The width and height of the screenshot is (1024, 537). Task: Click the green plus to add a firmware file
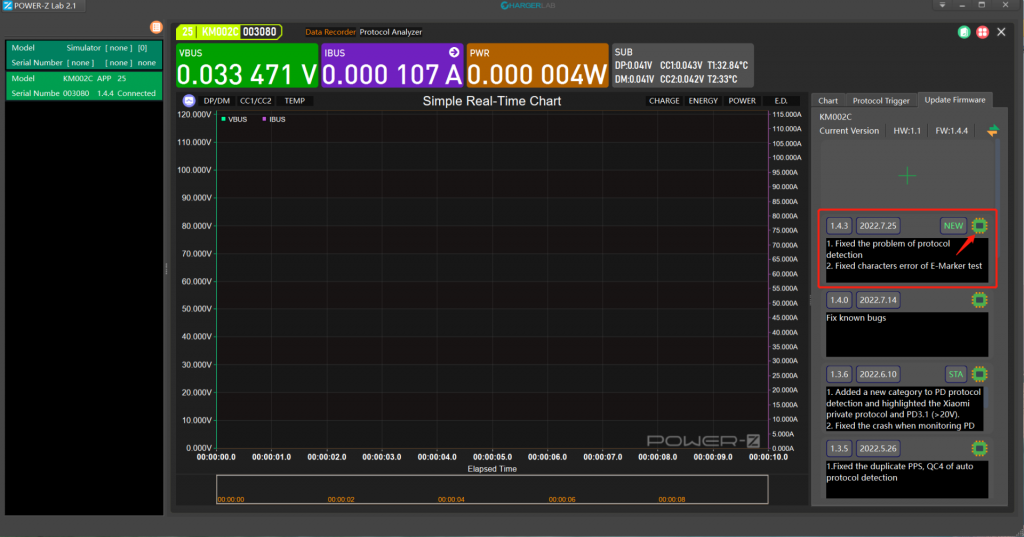click(x=907, y=175)
